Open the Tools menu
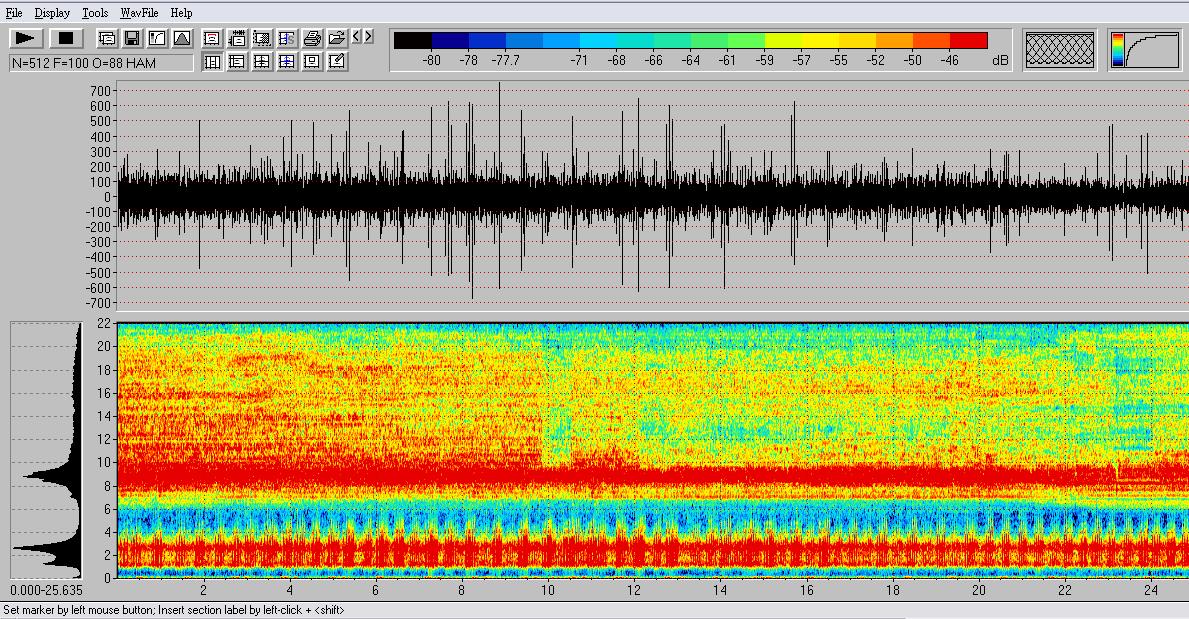The width and height of the screenshot is (1189, 619). [95, 13]
